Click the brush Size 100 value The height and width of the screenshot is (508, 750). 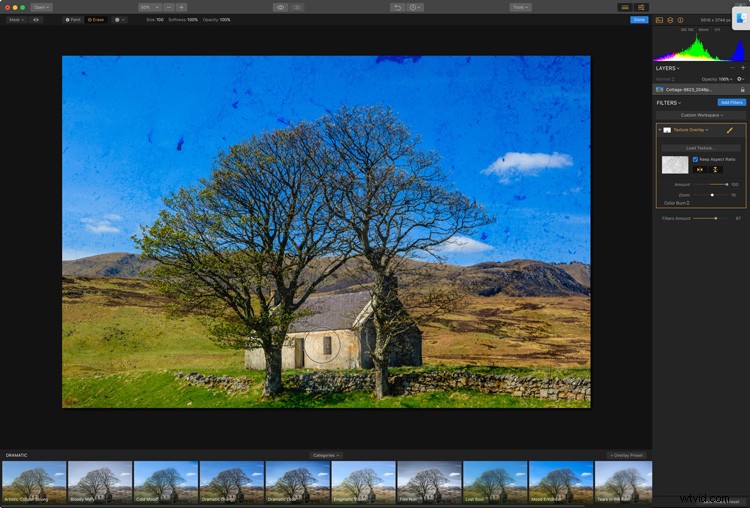[155, 20]
